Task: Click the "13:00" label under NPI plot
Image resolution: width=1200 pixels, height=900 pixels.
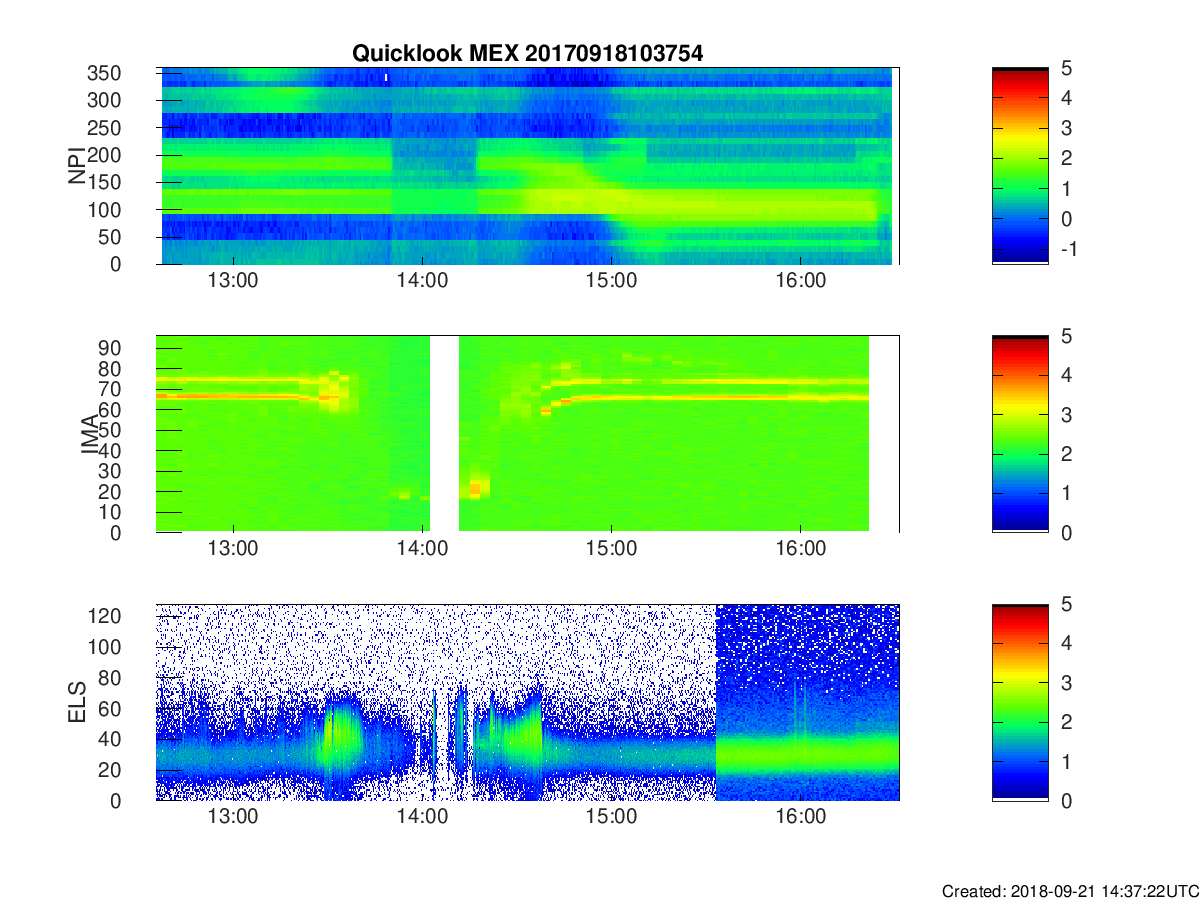Action: pos(233,282)
